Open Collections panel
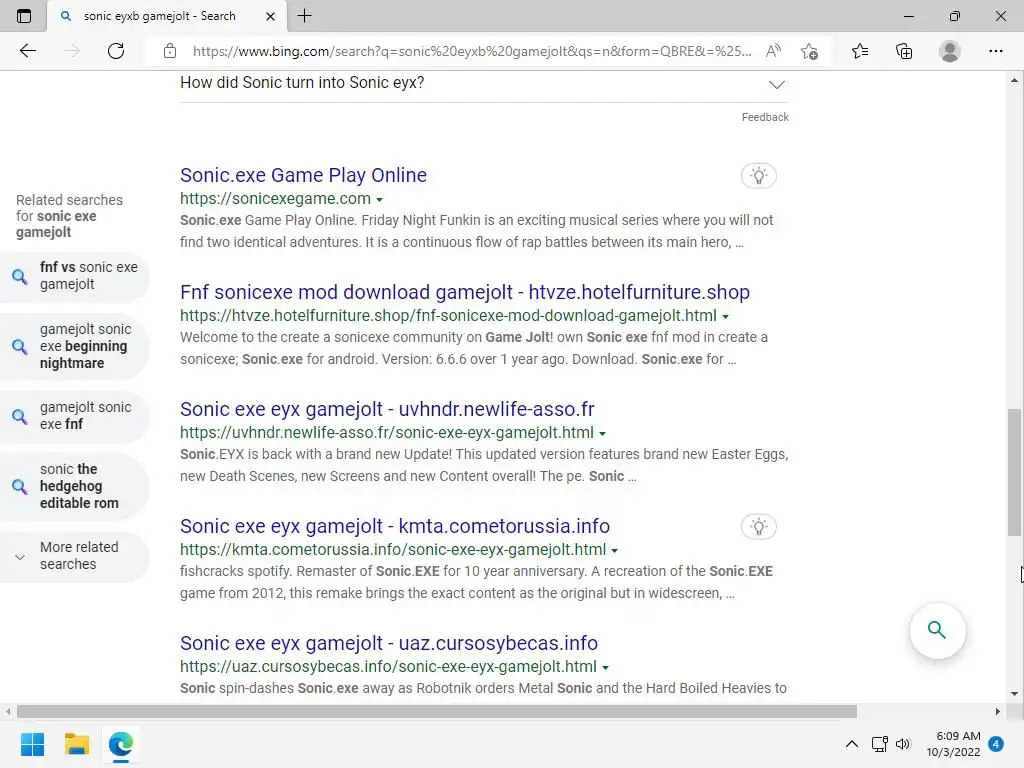The height and width of the screenshot is (768, 1024). [904, 51]
